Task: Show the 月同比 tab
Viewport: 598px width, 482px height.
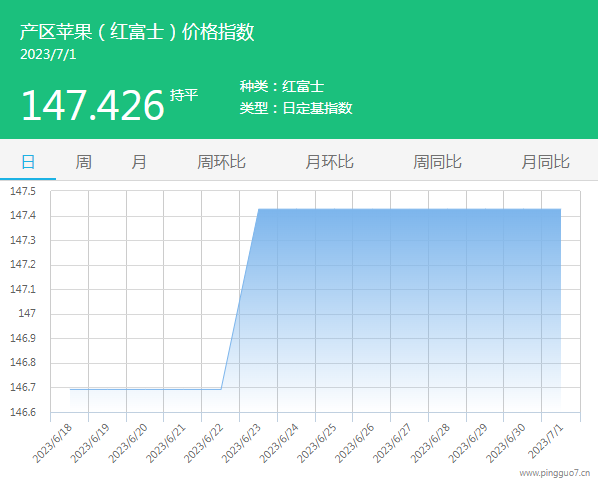Action: tap(545, 162)
